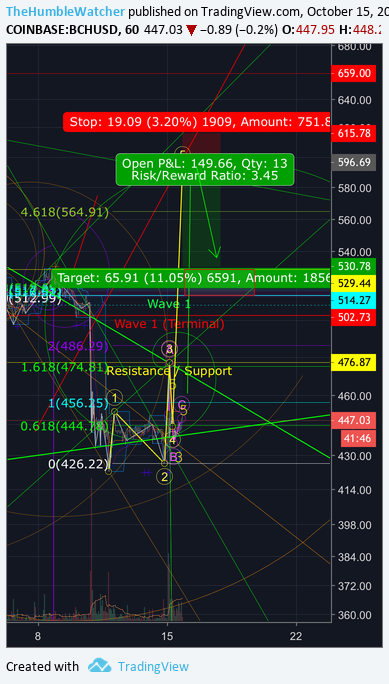Open the TradingView link at bottom
Viewport: 389px width, 684px height.
(153, 667)
